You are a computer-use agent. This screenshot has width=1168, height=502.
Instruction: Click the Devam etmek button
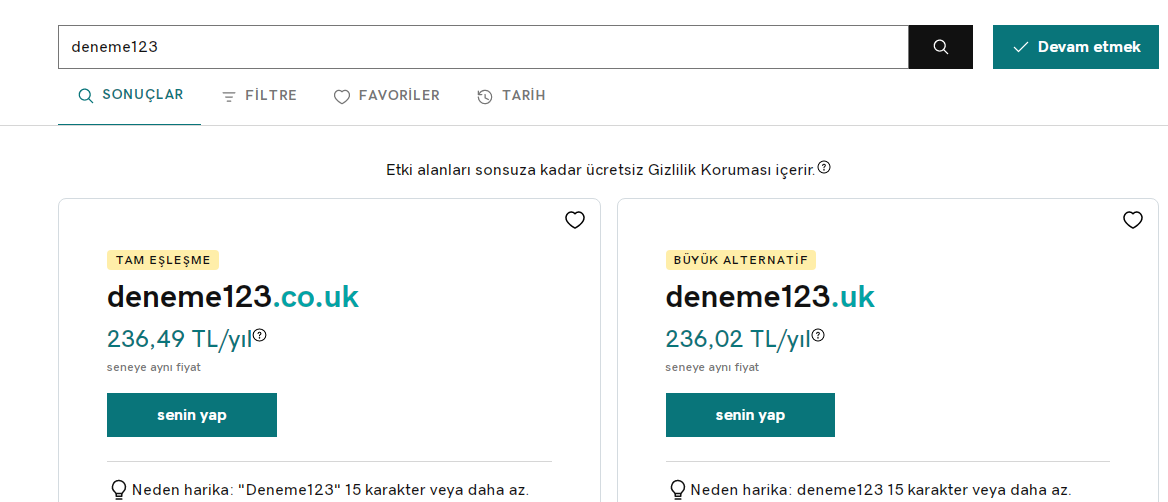[x=1076, y=47]
